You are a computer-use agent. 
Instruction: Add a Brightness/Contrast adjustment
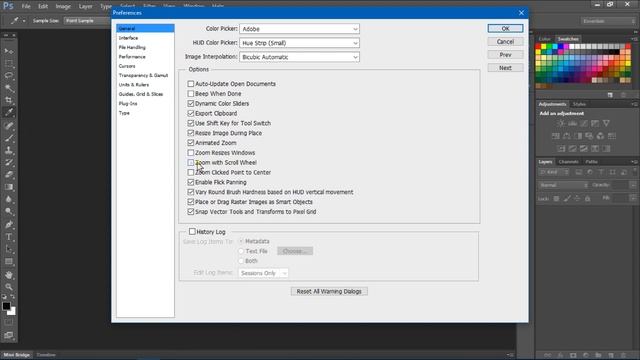click(561, 123)
